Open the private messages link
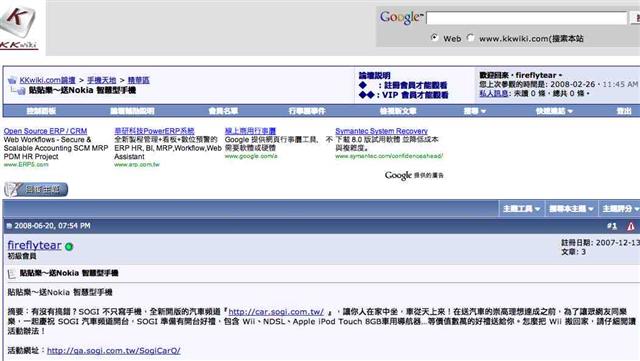Screen dimensions: 640x361 pos(493,94)
